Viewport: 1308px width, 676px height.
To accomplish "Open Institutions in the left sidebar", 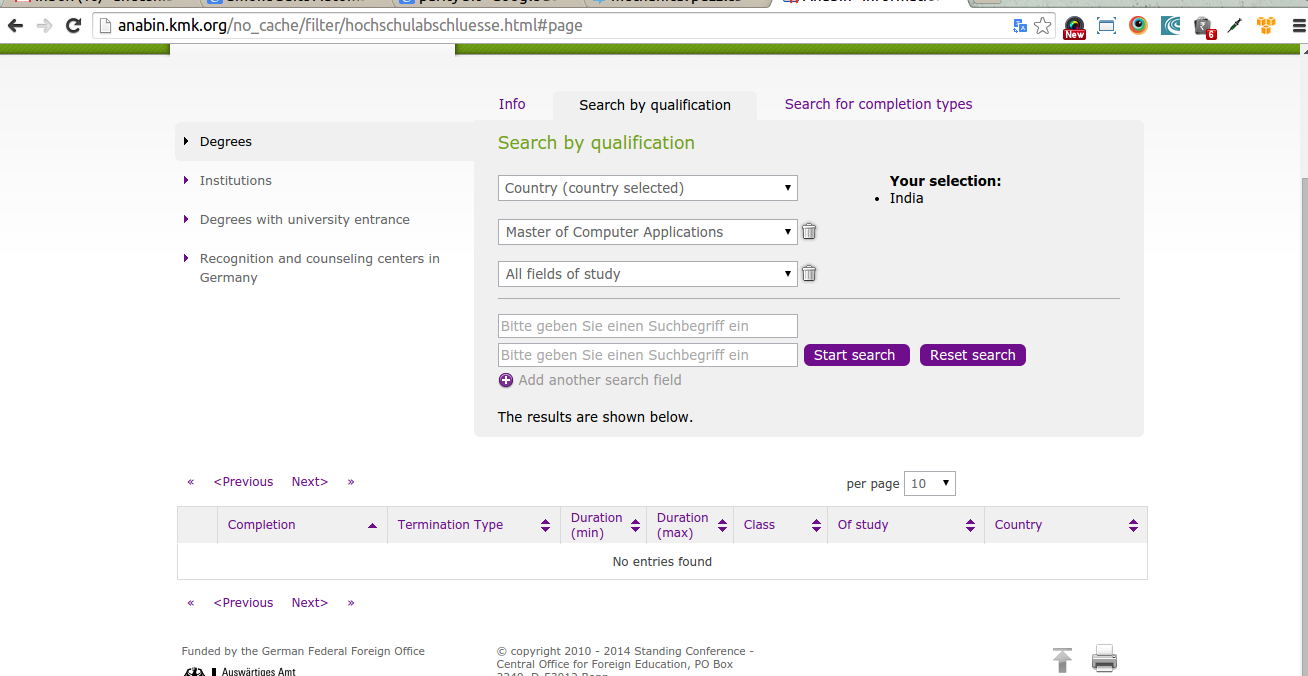I will coord(236,181).
